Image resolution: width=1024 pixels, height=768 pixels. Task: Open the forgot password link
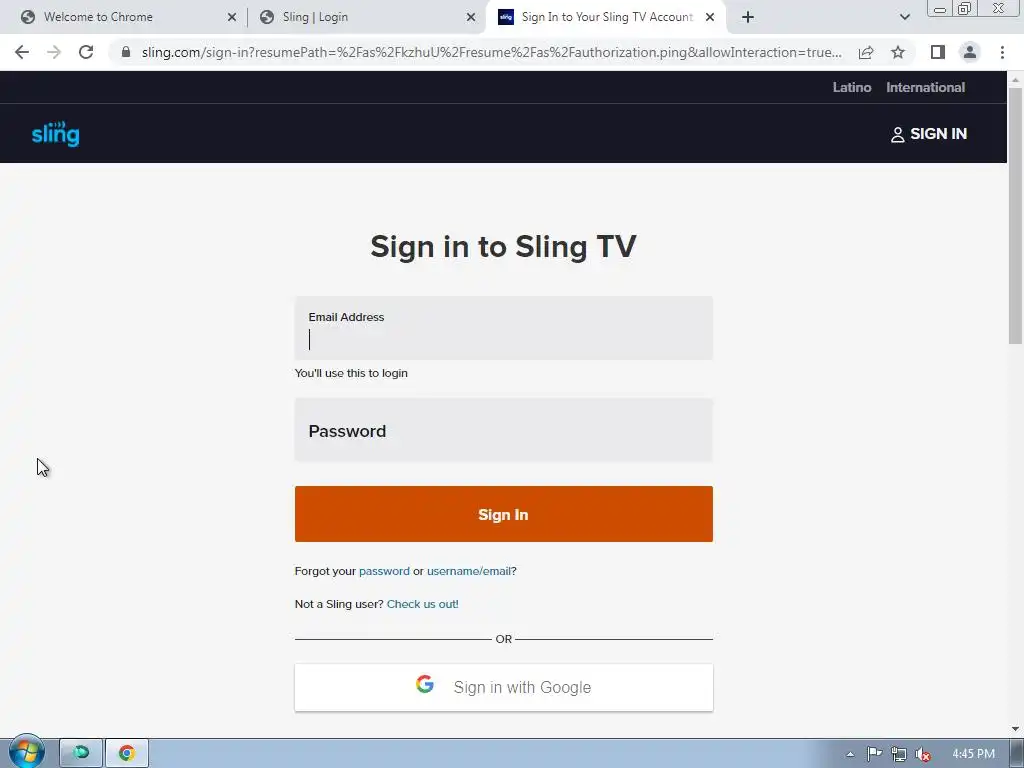coord(384,571)
